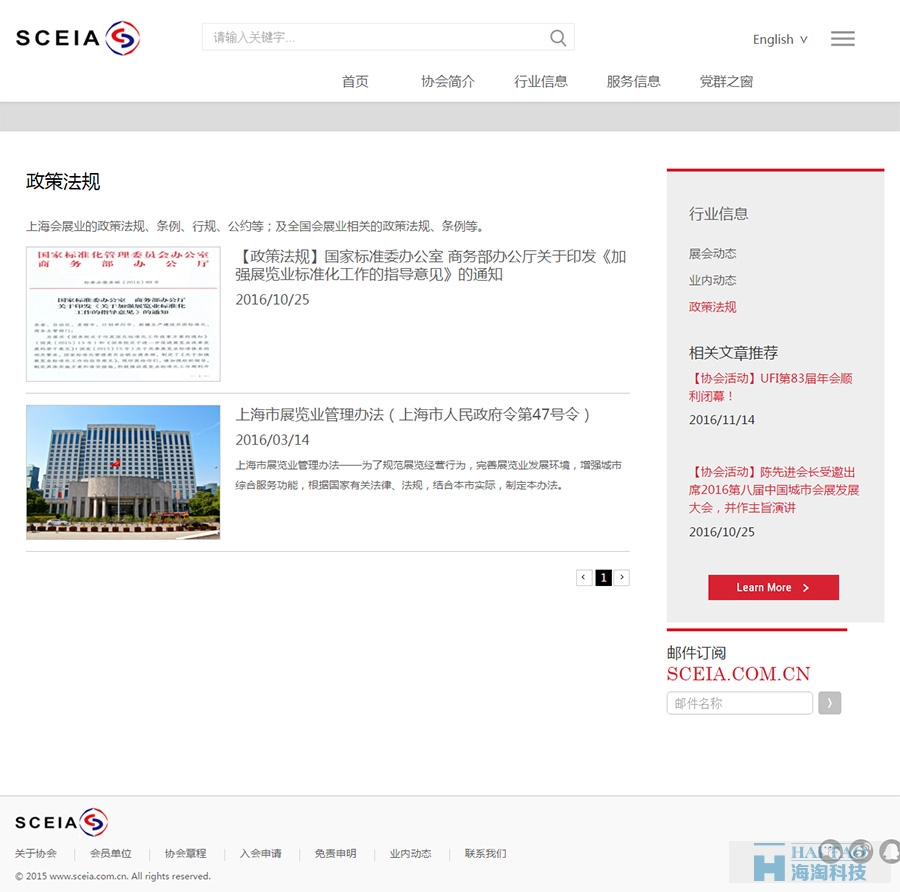Click the 邮件名称 email input field
The image size is (900, 892).
pyautogui.click(x=739, y=703)
